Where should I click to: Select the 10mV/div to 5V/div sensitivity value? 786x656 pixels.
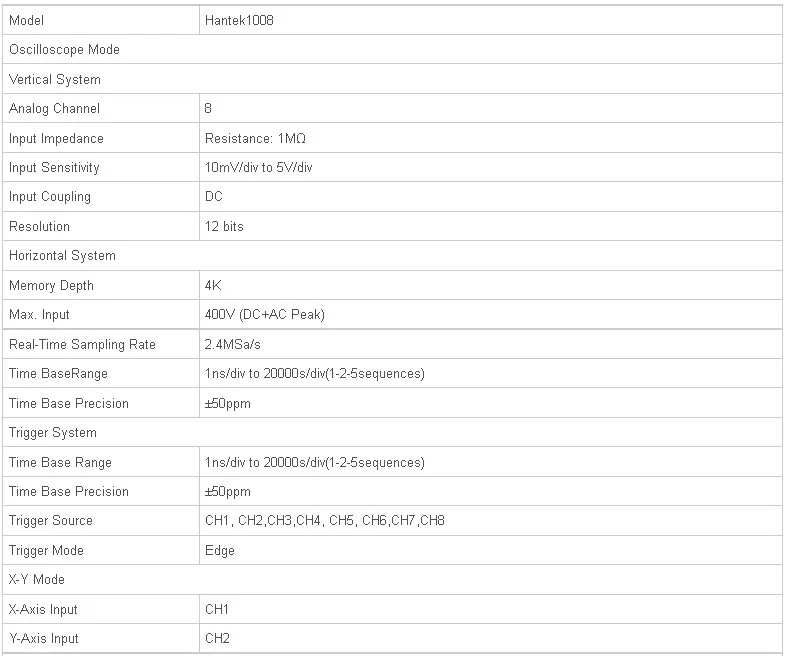[259, 167]
